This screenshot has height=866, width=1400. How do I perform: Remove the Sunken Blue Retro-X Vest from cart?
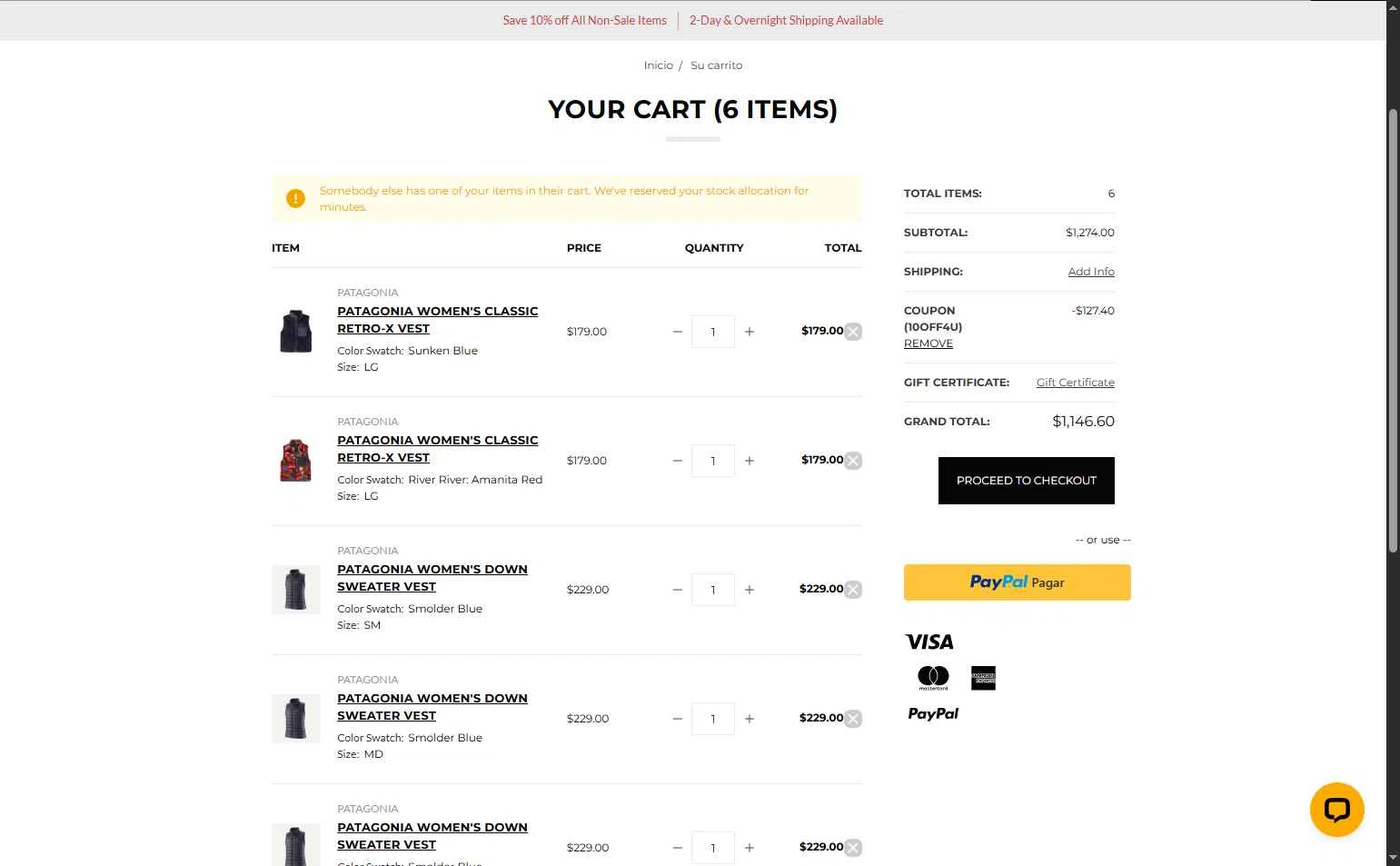[853, 332]
